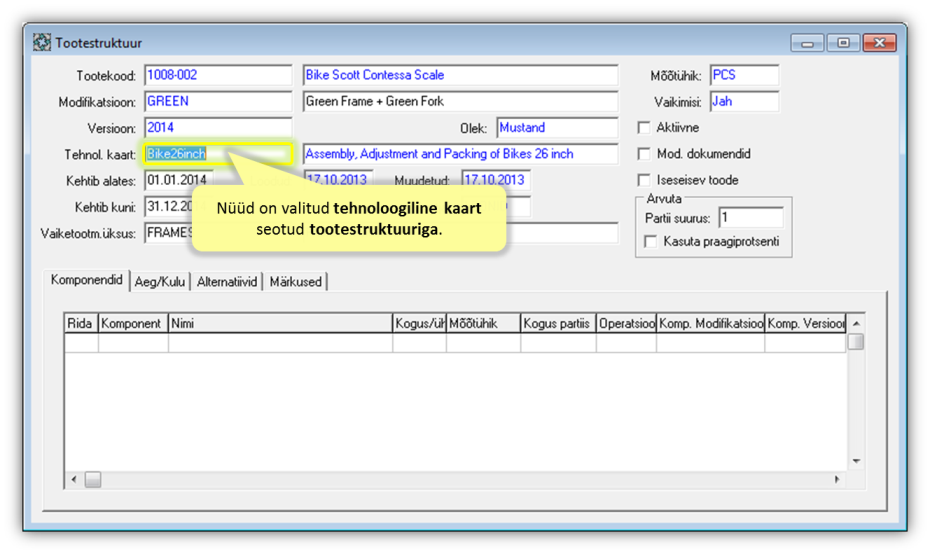Viewport: 930px width, 554px height.
Task: Minimize the Tootestruktuur window
Action: 807,43
